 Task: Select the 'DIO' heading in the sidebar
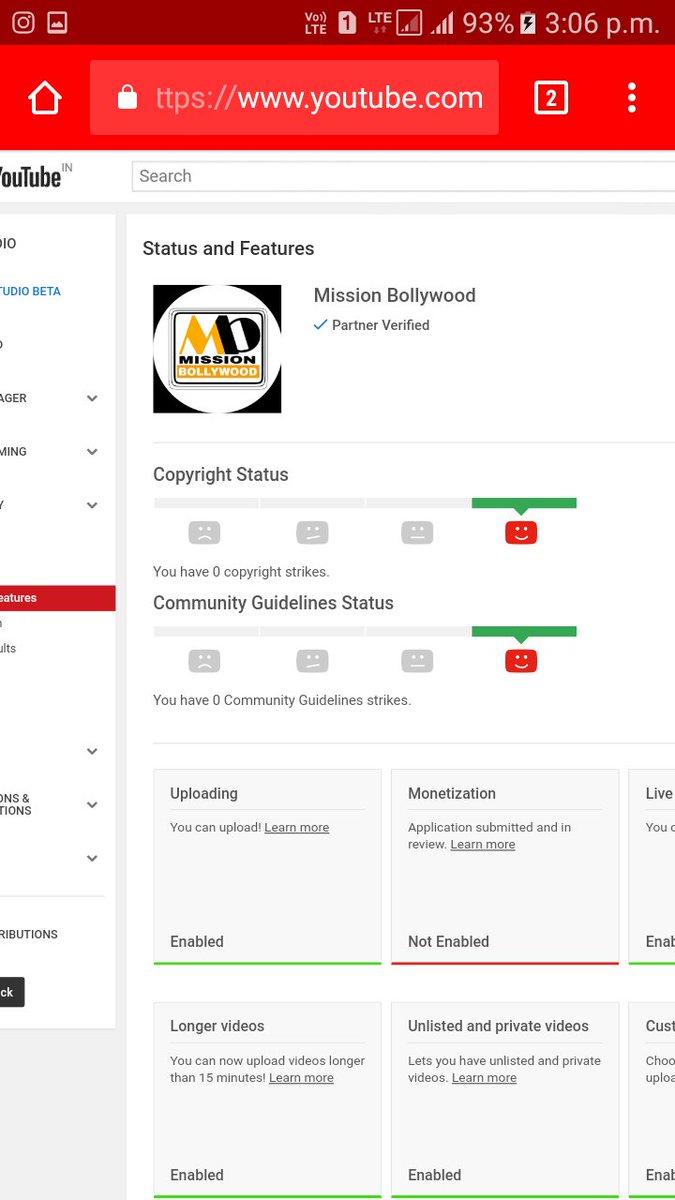point(8,243)
